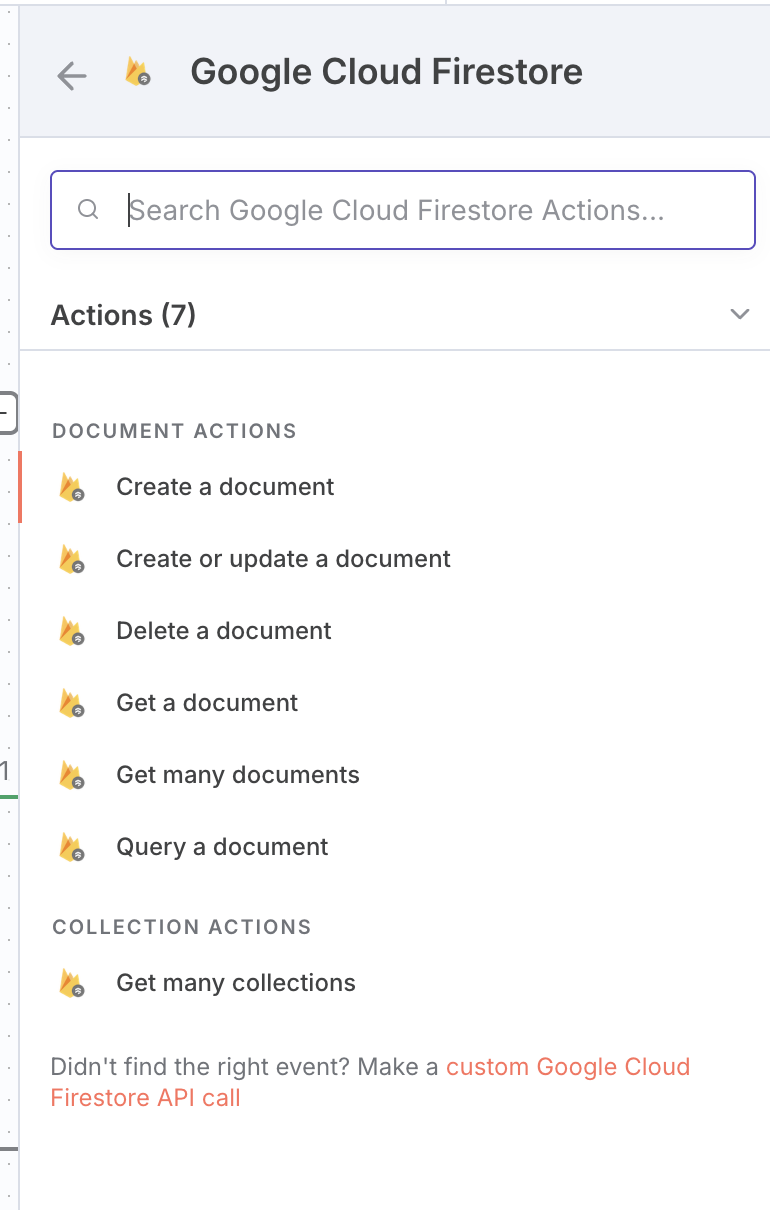Focus the Search Google Cloud Firestore Actions field
Image resolution: width=770 pixels, height=1210 pixels.
[420, 210]
